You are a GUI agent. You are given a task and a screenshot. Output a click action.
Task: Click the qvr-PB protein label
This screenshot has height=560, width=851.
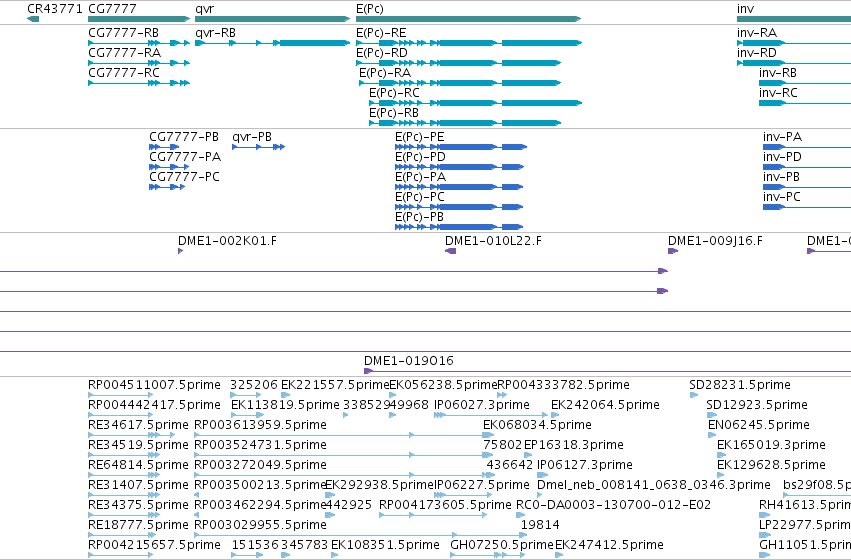(x=252, y=137)
